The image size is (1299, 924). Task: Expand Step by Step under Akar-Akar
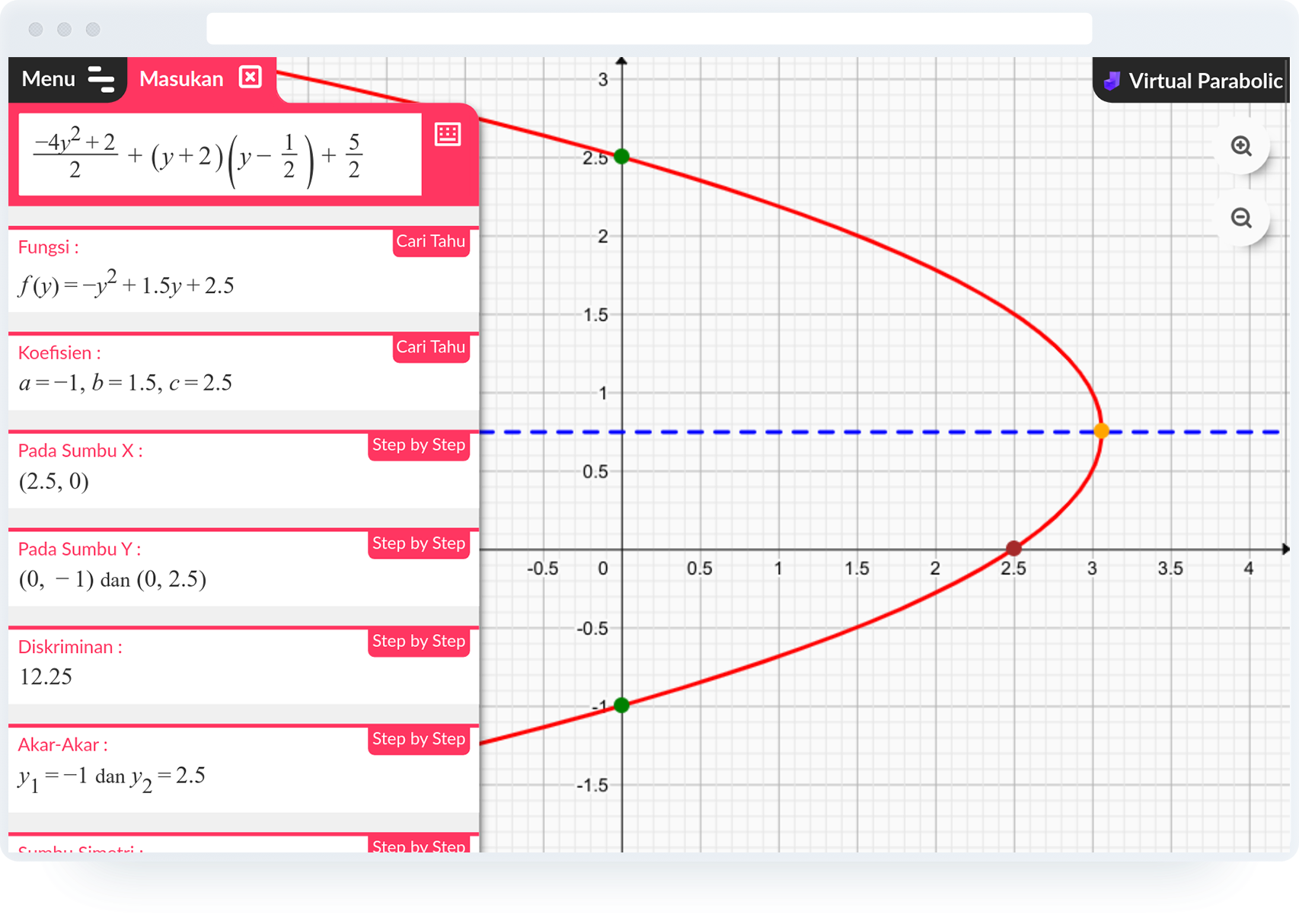tap(418, 739)
